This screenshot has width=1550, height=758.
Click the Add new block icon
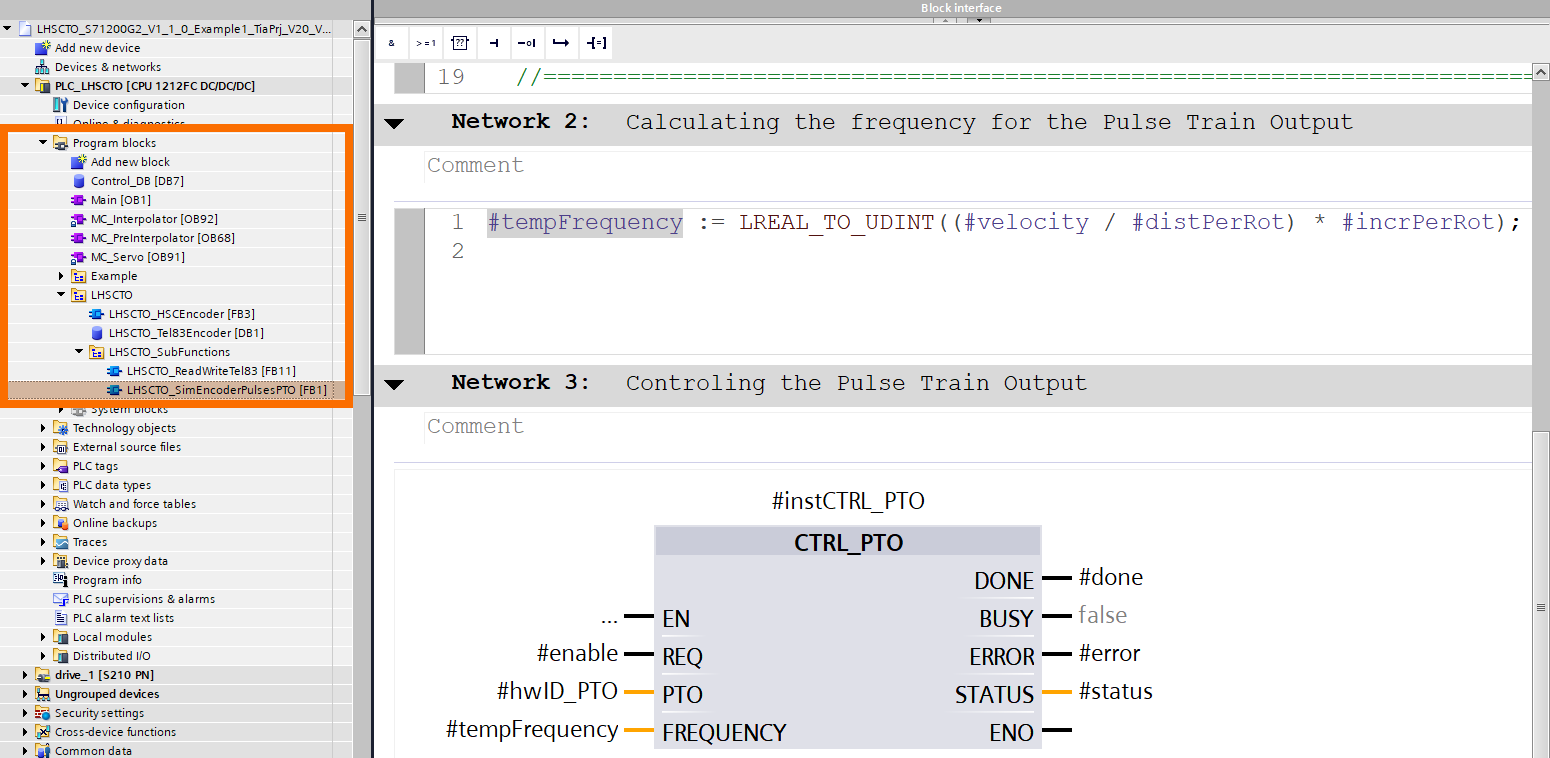(x=79, y=162)
